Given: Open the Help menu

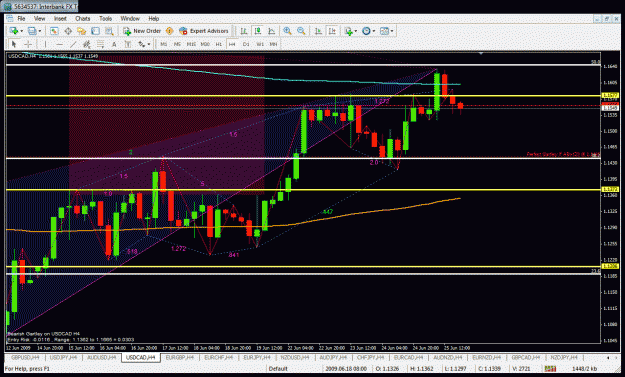Looking at the screenshot, I should 153,18.
